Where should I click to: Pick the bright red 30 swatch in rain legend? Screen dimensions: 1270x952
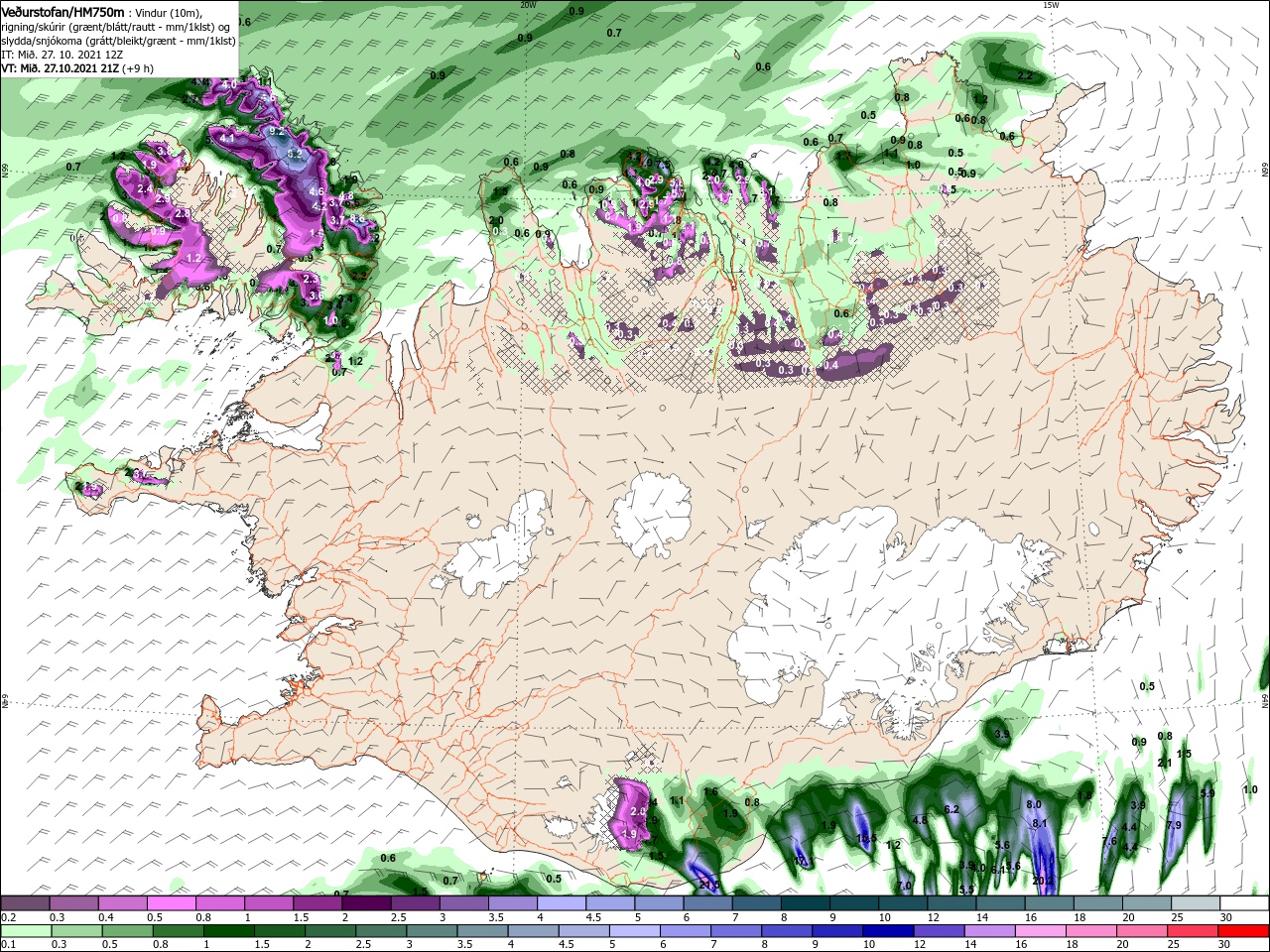click(1244, 931)
